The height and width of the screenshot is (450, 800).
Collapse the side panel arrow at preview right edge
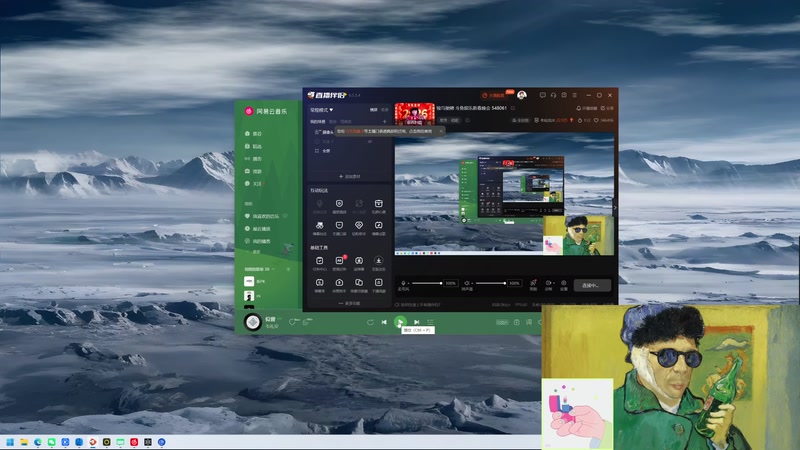click(615, 208)
